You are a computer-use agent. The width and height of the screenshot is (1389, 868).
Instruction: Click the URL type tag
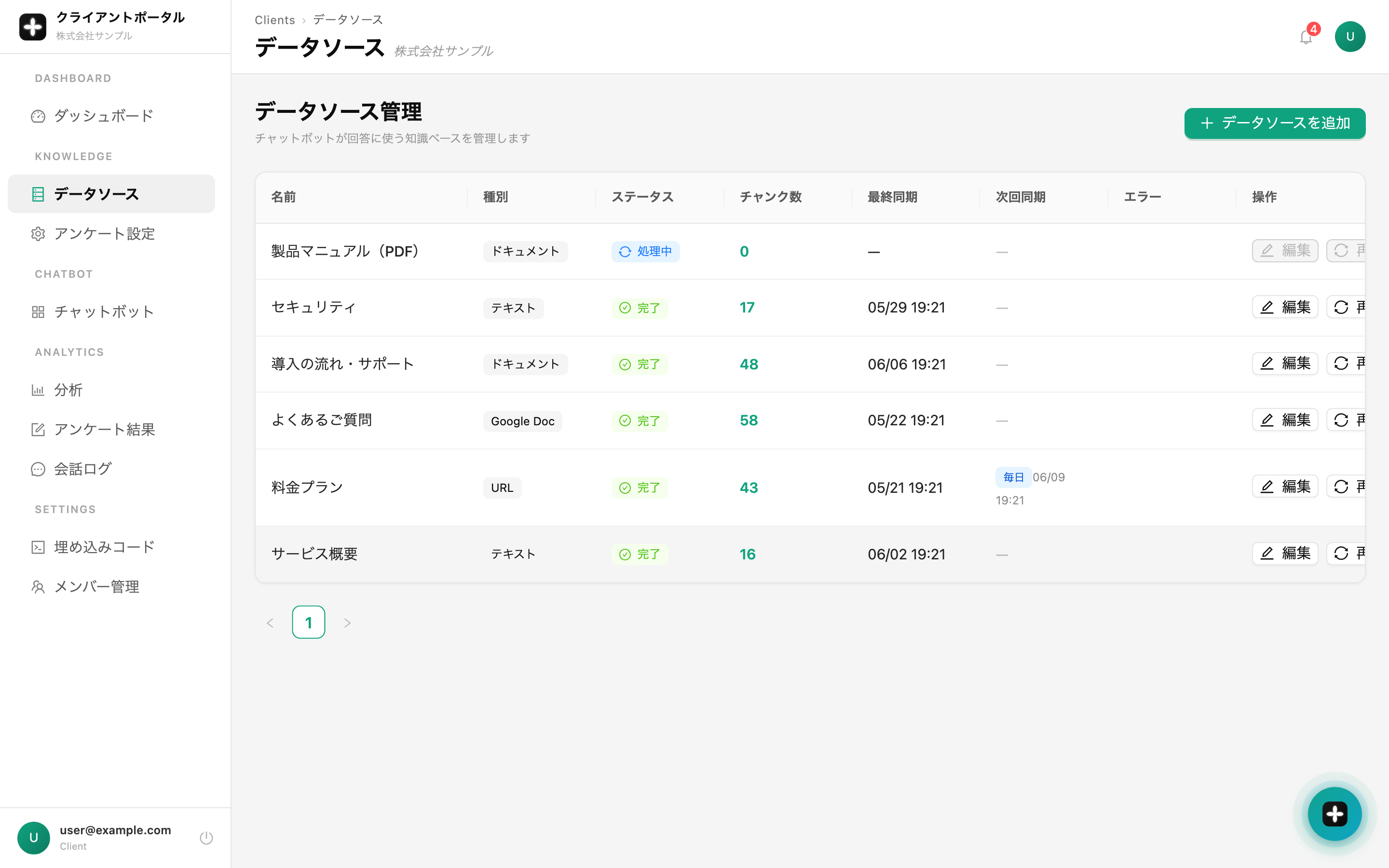502,488
